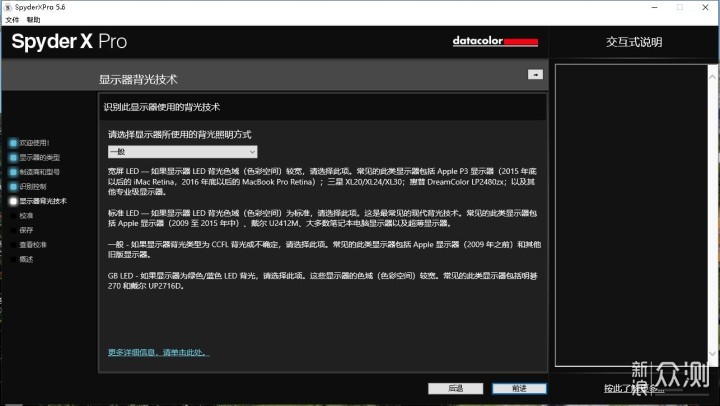Viewport: 720px width, 406px height.
Task: Click the blue step icon for 显示器的类型
Action: click(13, 158)
